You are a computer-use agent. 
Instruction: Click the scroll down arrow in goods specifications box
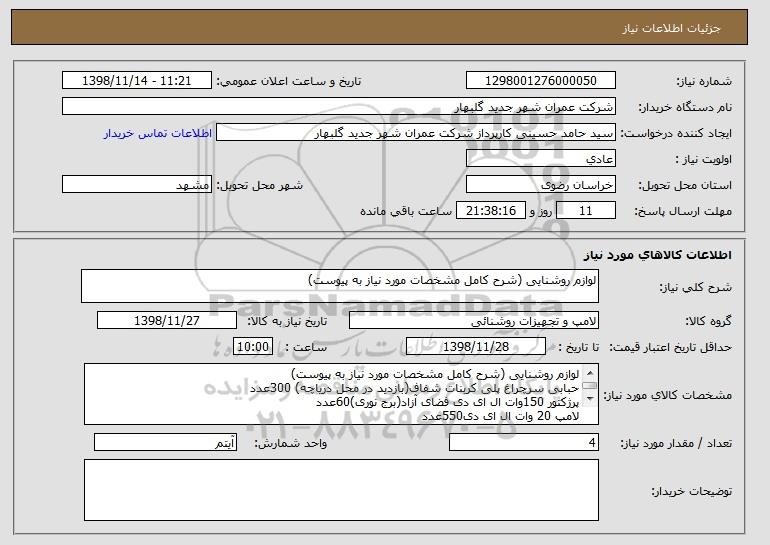[x=590, y=399]
